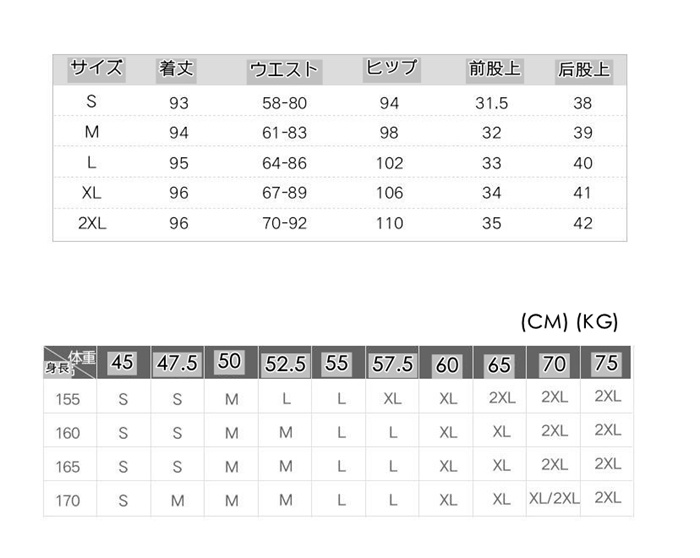Screen dimensions: 700x558
Task: Click the 后股上 column header
Action: (x=583, y=70)
